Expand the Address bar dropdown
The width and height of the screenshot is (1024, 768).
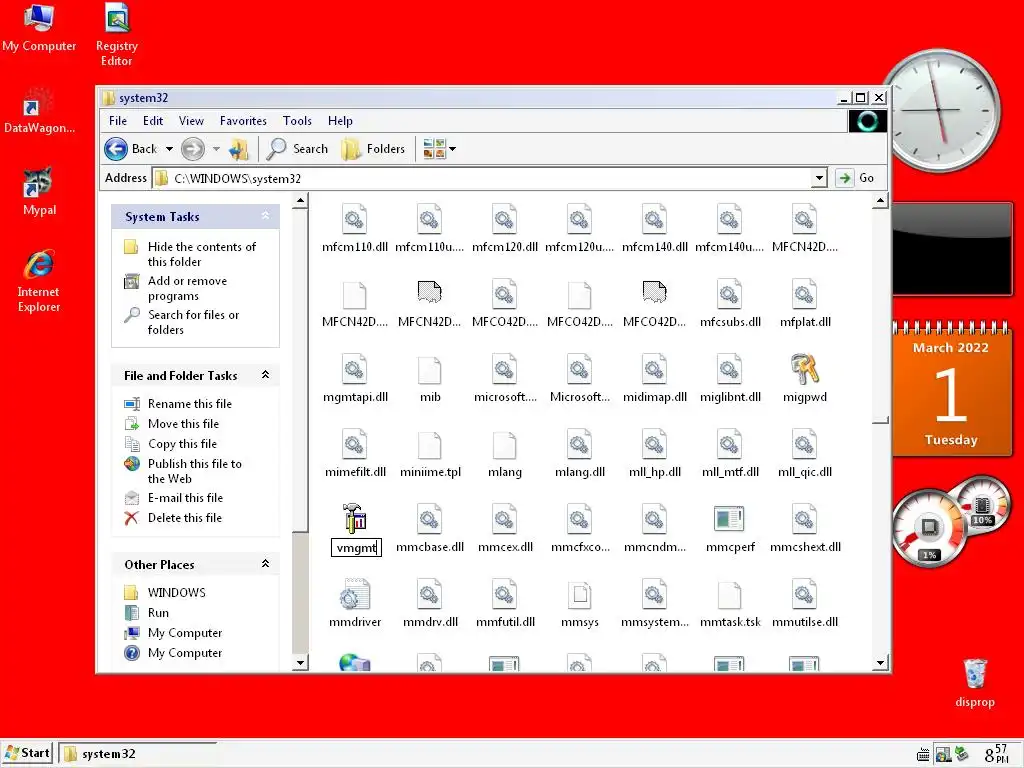click(x=819, y=178)
